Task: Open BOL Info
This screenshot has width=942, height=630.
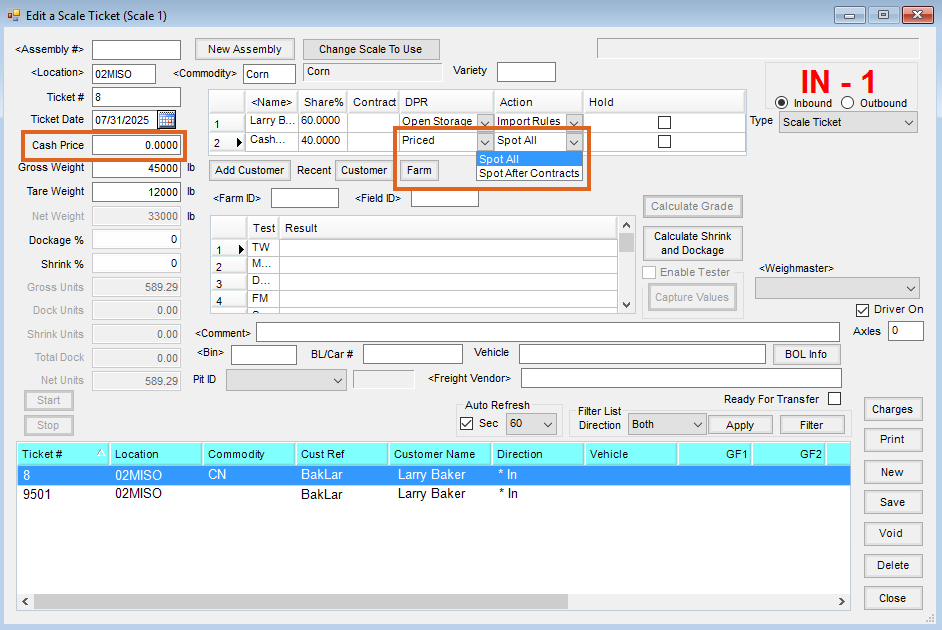Action: [806, 354]
